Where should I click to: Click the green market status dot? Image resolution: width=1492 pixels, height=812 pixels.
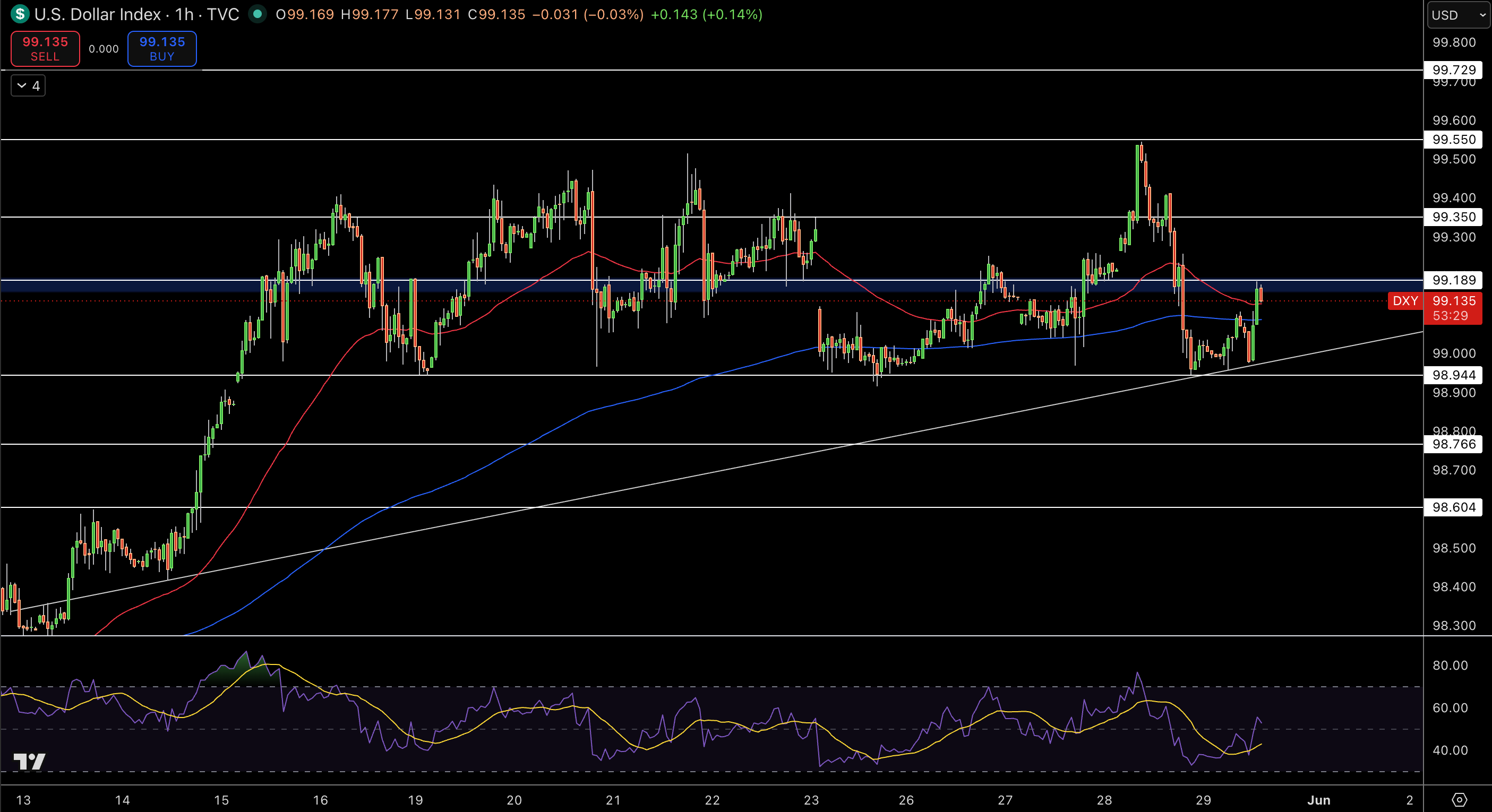click(x=257, y=14)
